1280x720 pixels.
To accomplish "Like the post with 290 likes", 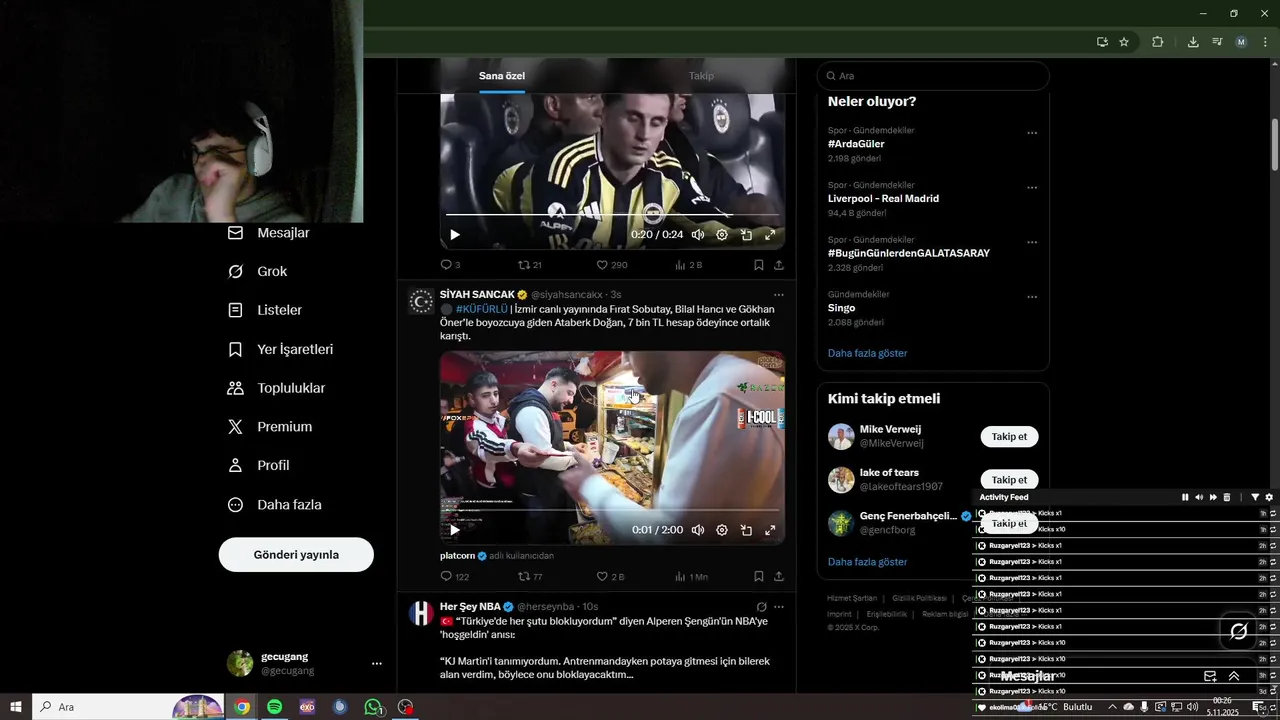I will (612, 265).
